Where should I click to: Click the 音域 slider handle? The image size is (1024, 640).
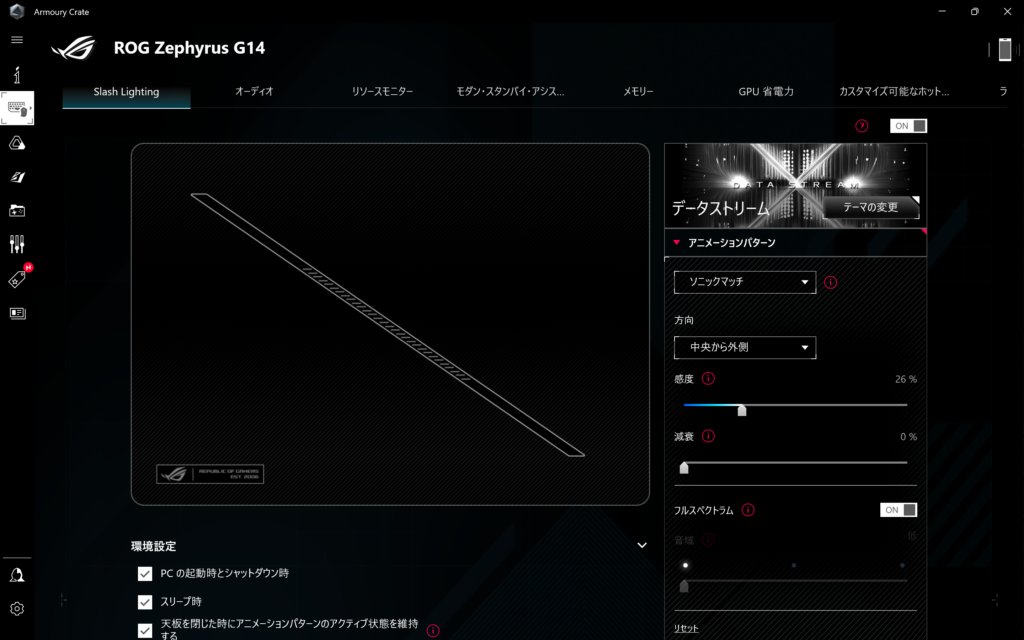[x=684, y=586]
